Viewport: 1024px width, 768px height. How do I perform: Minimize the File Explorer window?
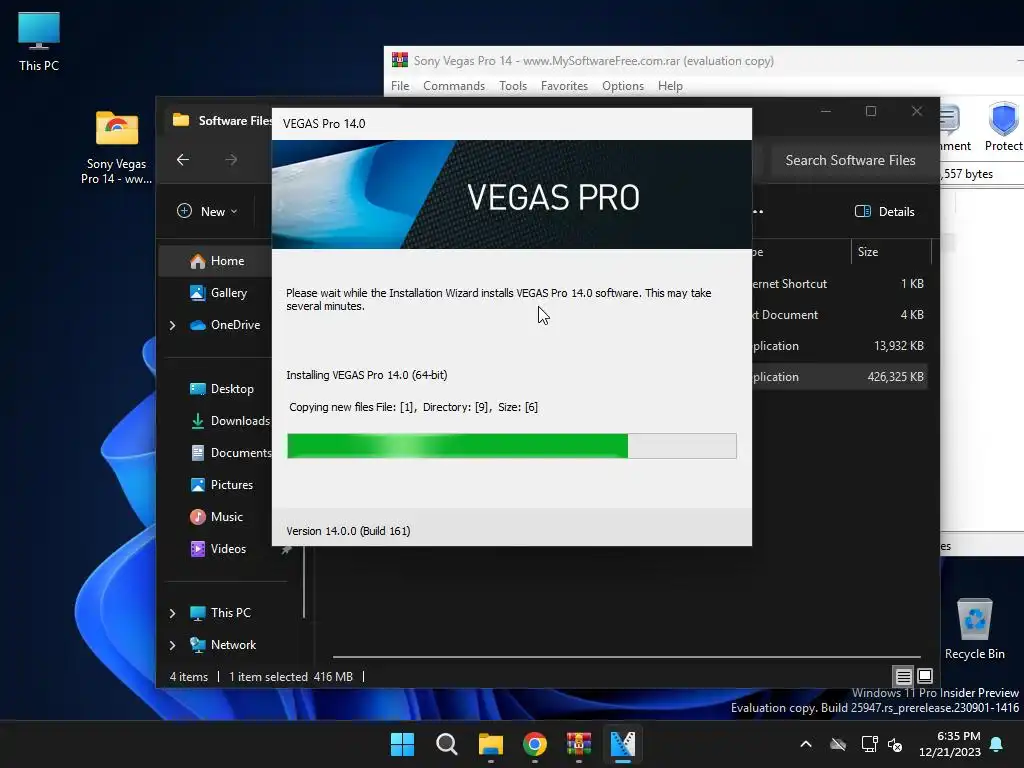click(x=825, y=111)
